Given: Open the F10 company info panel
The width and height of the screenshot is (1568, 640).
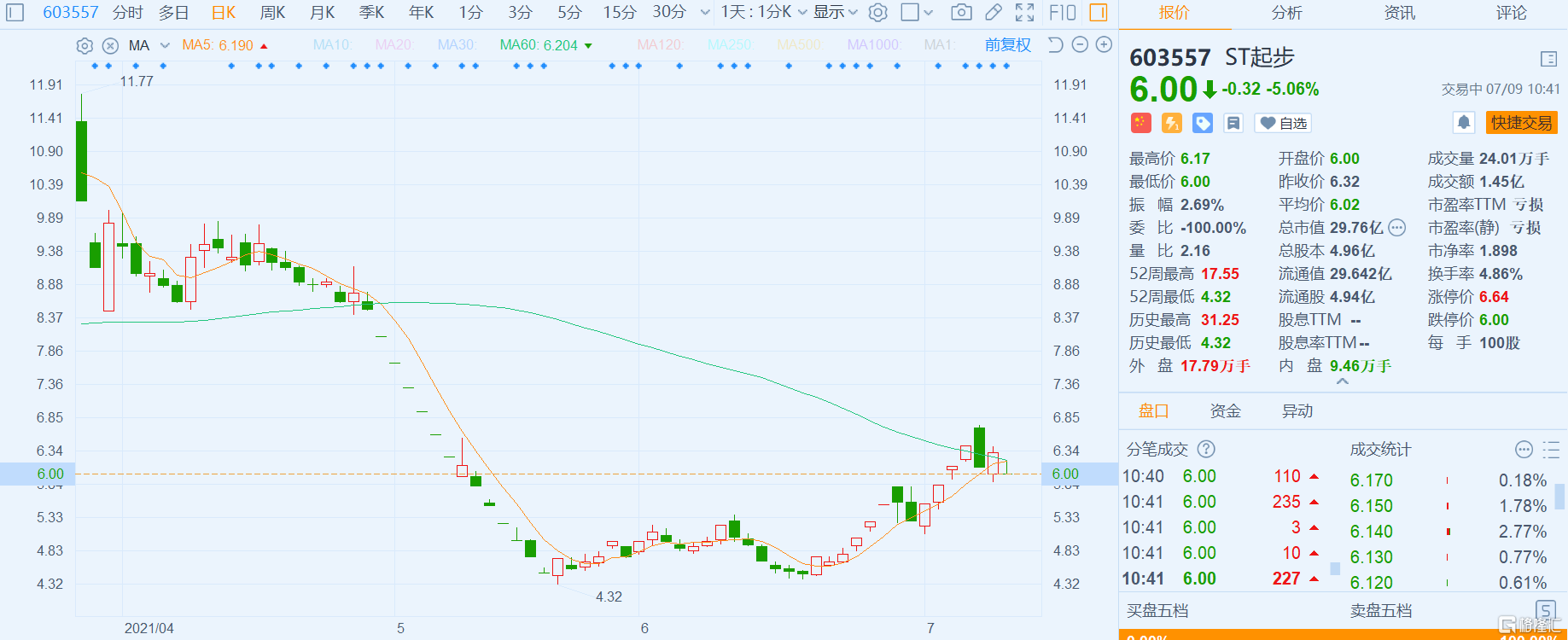Looking at the screenshot, I should pyautogui.click(x=1063, y=12).
